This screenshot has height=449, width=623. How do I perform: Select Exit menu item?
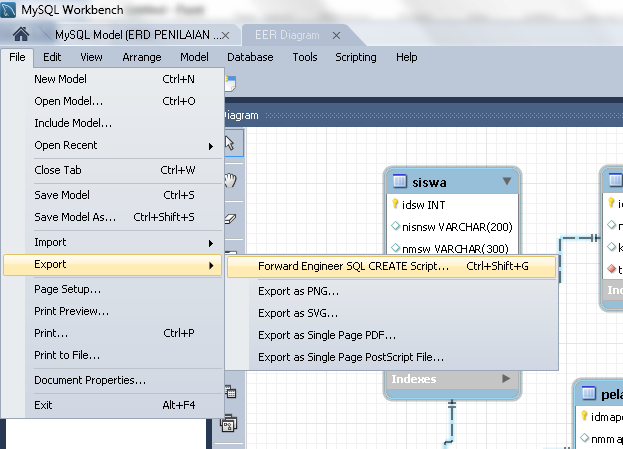click(112, 405)
